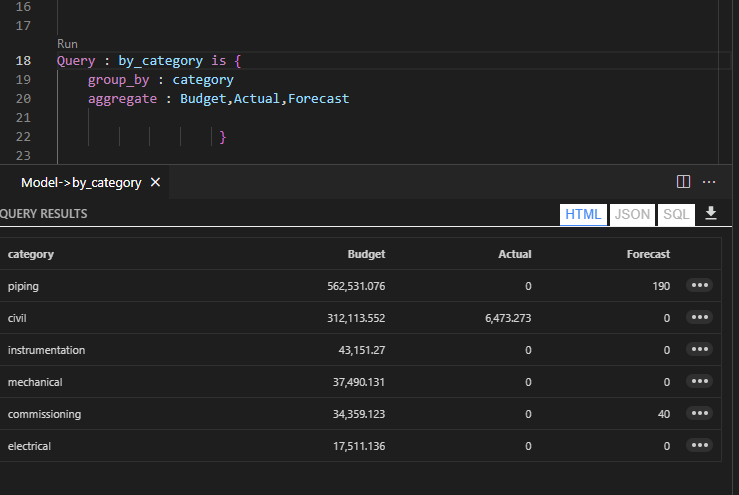
Task: Download the query results
Action: pyautogui.click(x=711, y=213)
